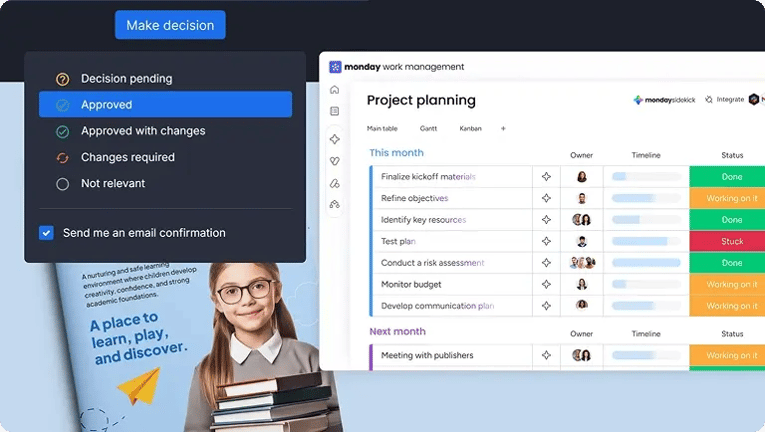Open Done status of Conduct a risk assessment
Viewport: 765px width, 432px height.
point(727,263)
